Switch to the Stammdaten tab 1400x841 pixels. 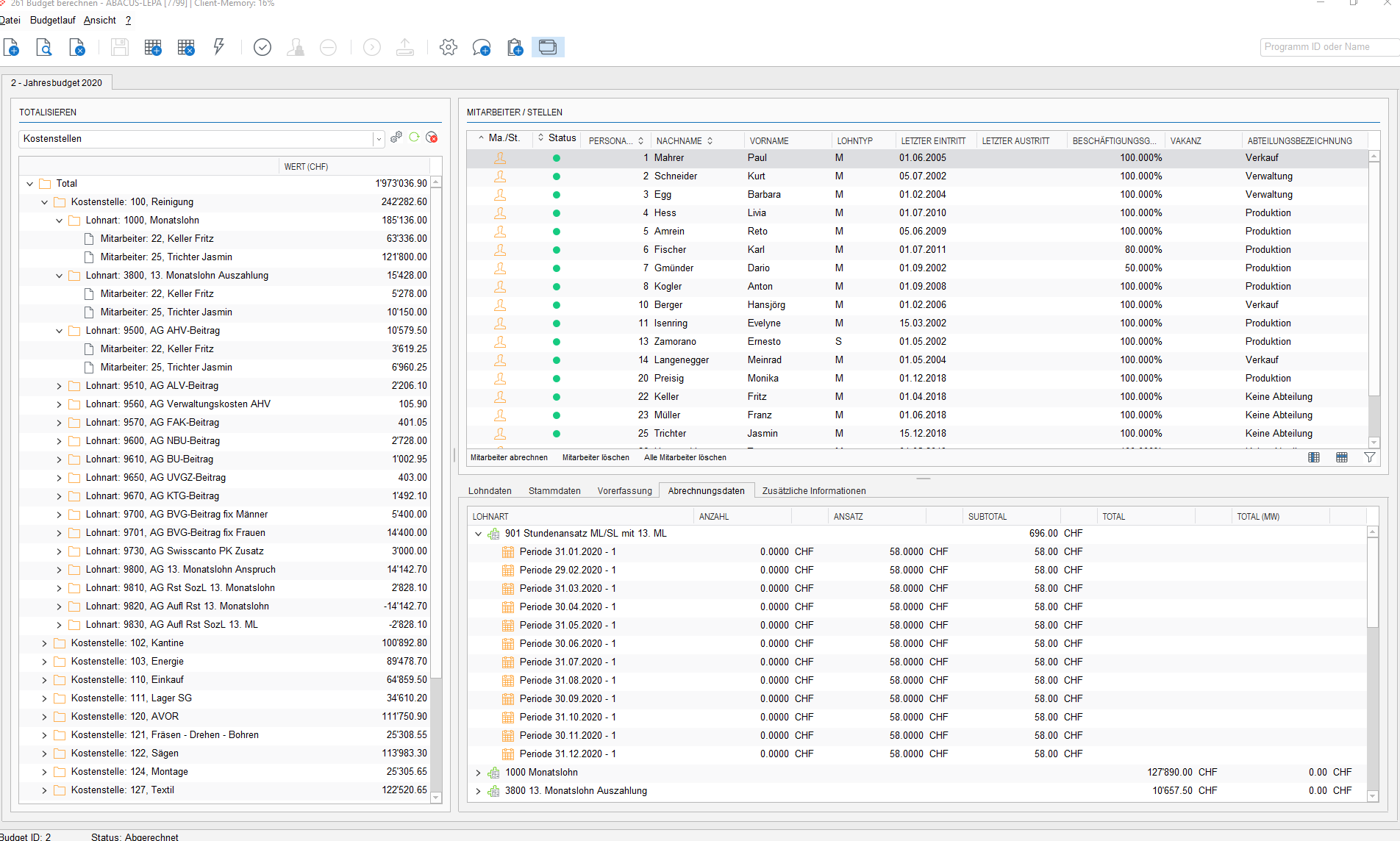[x=554, y=491]
